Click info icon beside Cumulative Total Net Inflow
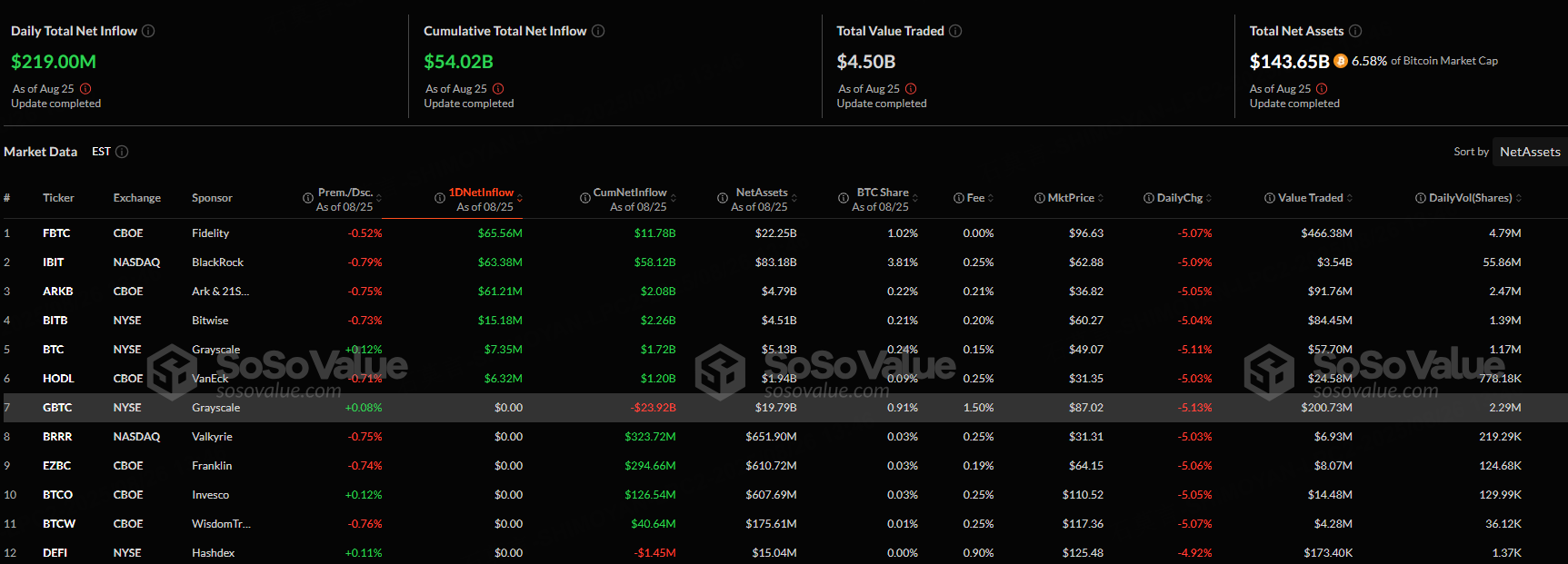 point(598,31)
